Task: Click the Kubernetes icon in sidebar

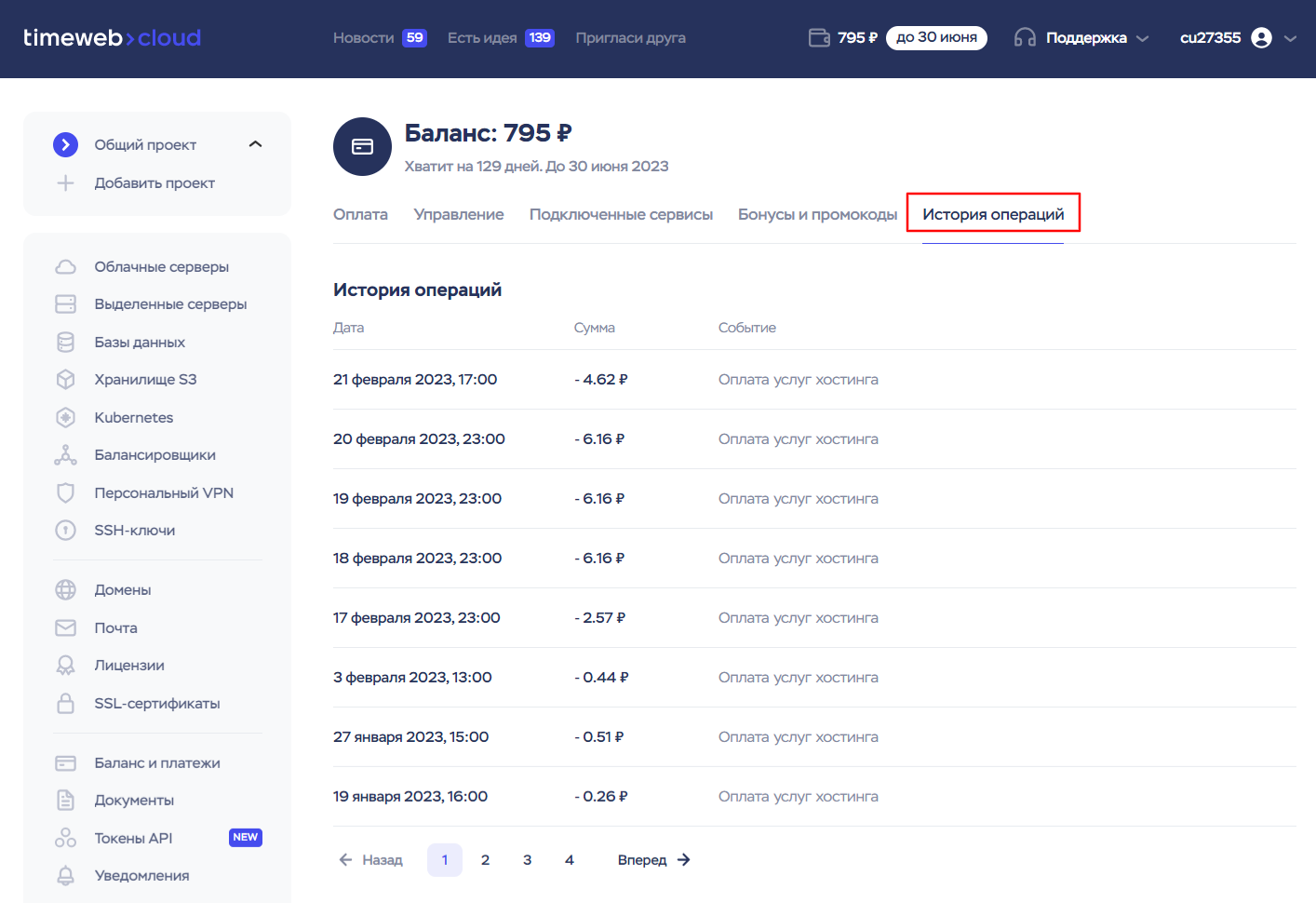Action: click(x=65, y=418)
